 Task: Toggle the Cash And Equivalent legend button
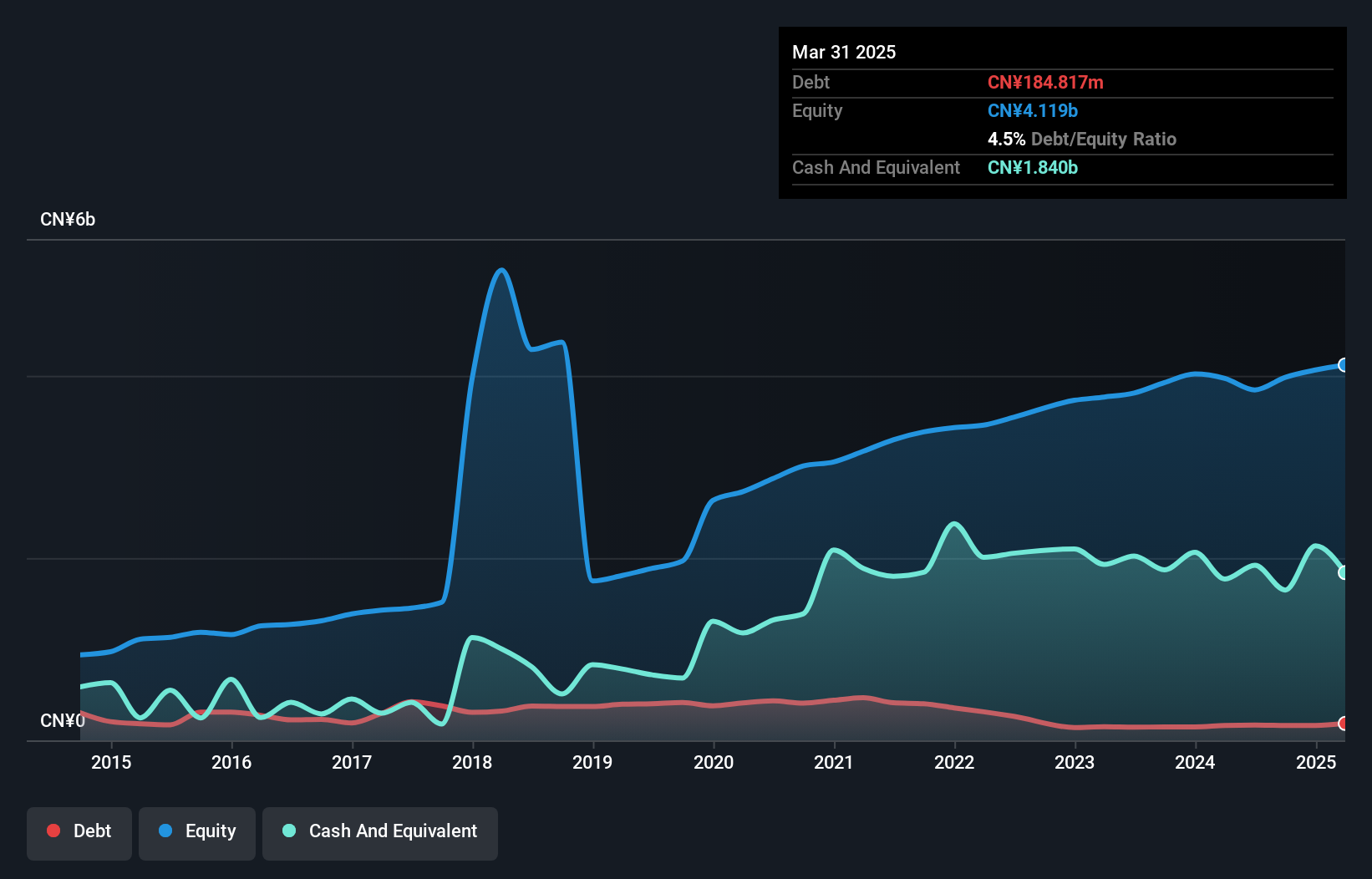(380, 833)
